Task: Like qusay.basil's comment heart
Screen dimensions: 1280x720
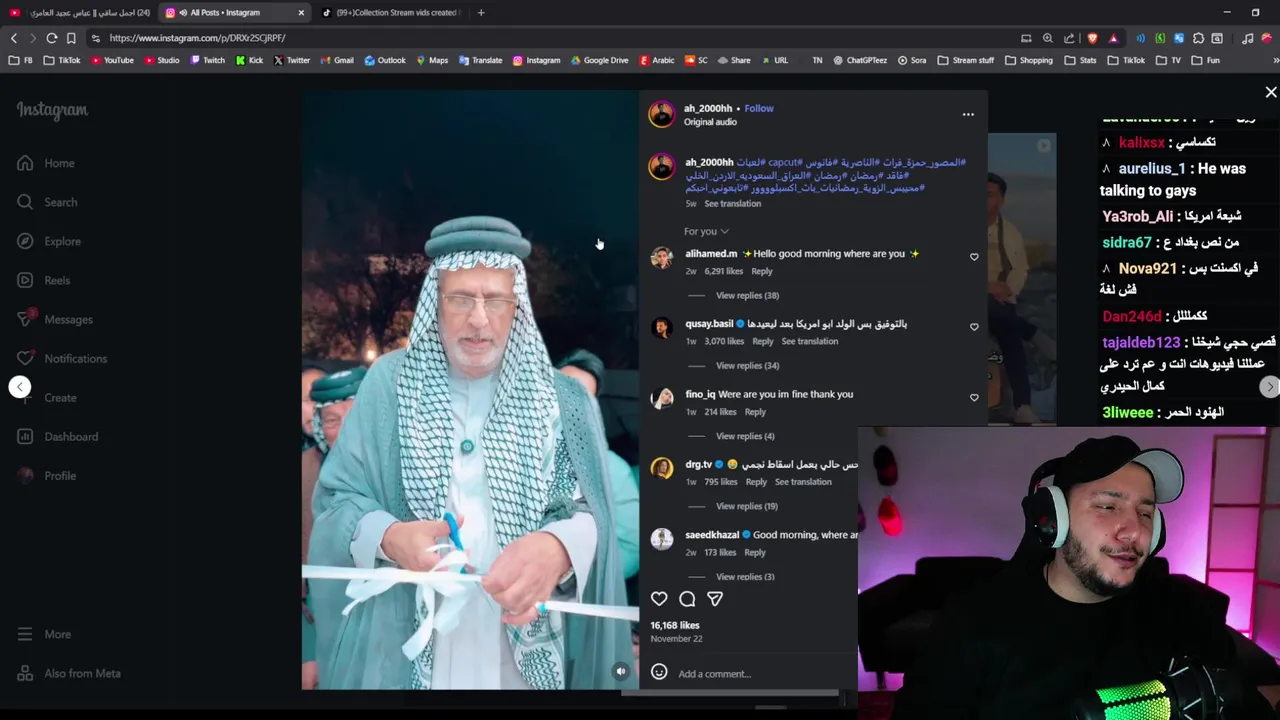Action: 974,327
